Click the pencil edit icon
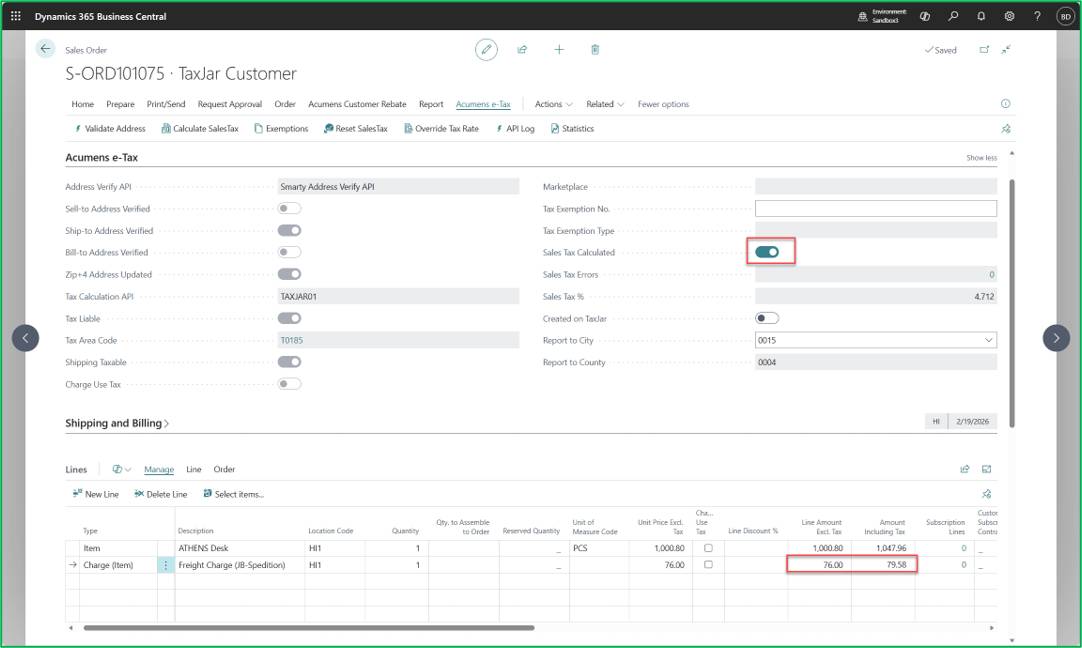Image resolution: width=1082 pixels, height=648 pixels. [x=486, y=50]
